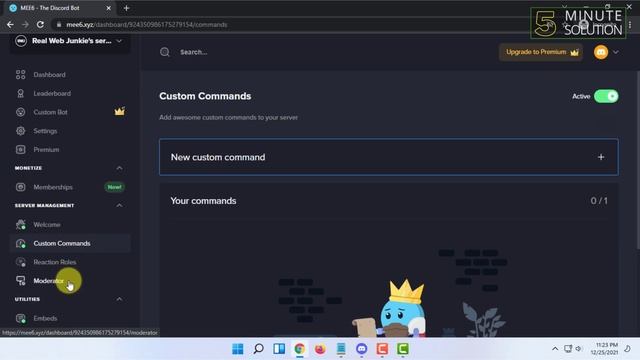The height and width of the screenshot is (360, 640).
Task: Open Custom Bot sidebar link
Action: (50, 112)
